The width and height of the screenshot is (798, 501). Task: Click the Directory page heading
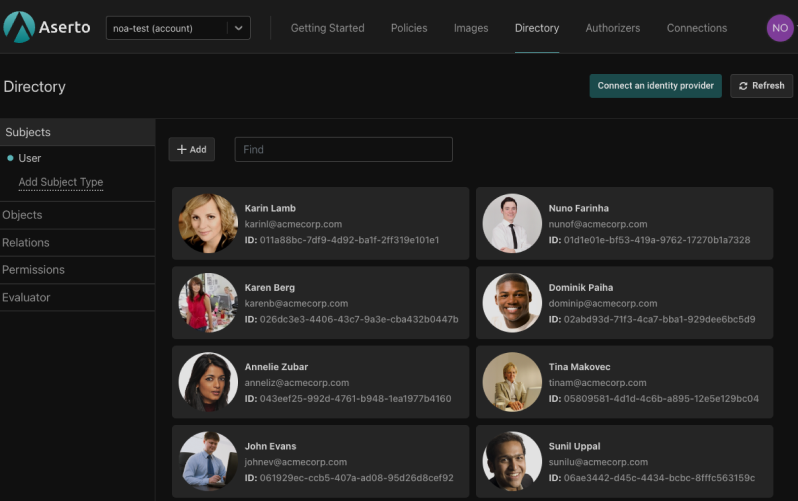pyautogui.click(x=35, y=87)
